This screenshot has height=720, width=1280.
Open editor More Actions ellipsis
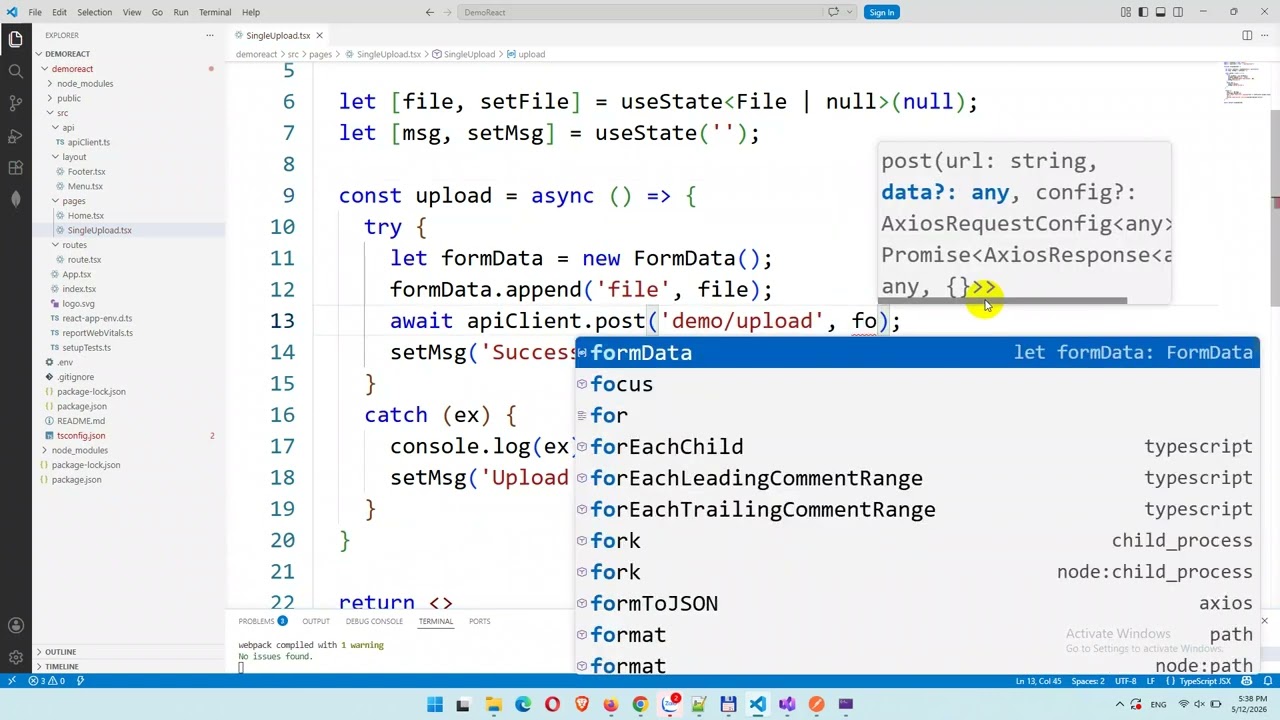[x=1264, y=35]
